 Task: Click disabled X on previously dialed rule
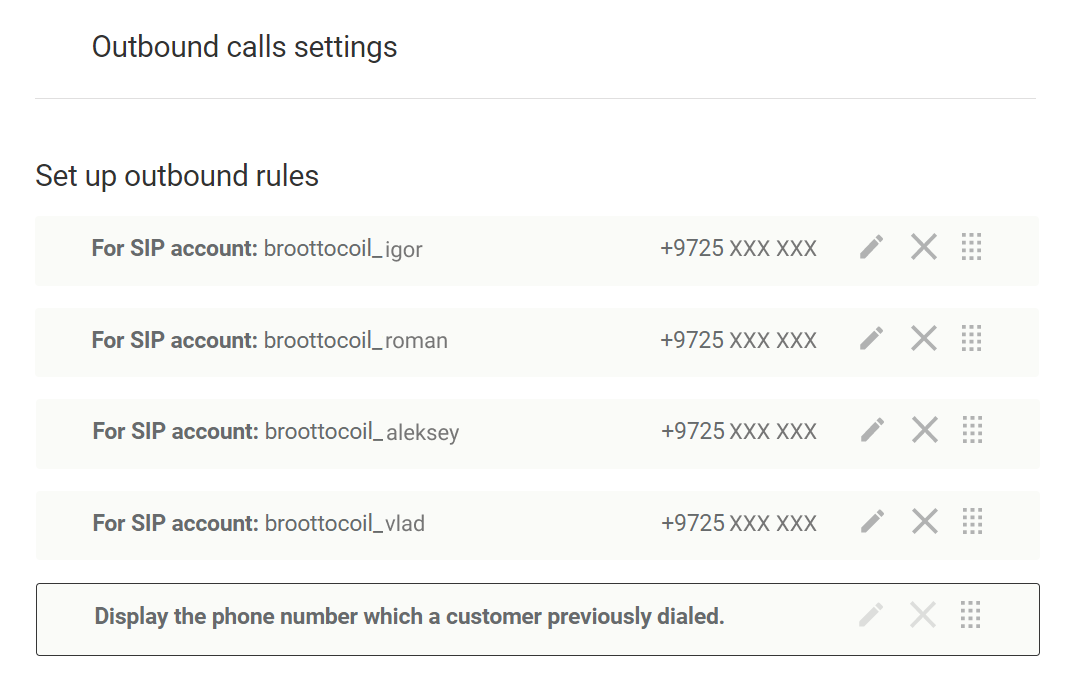click(923, 615)
